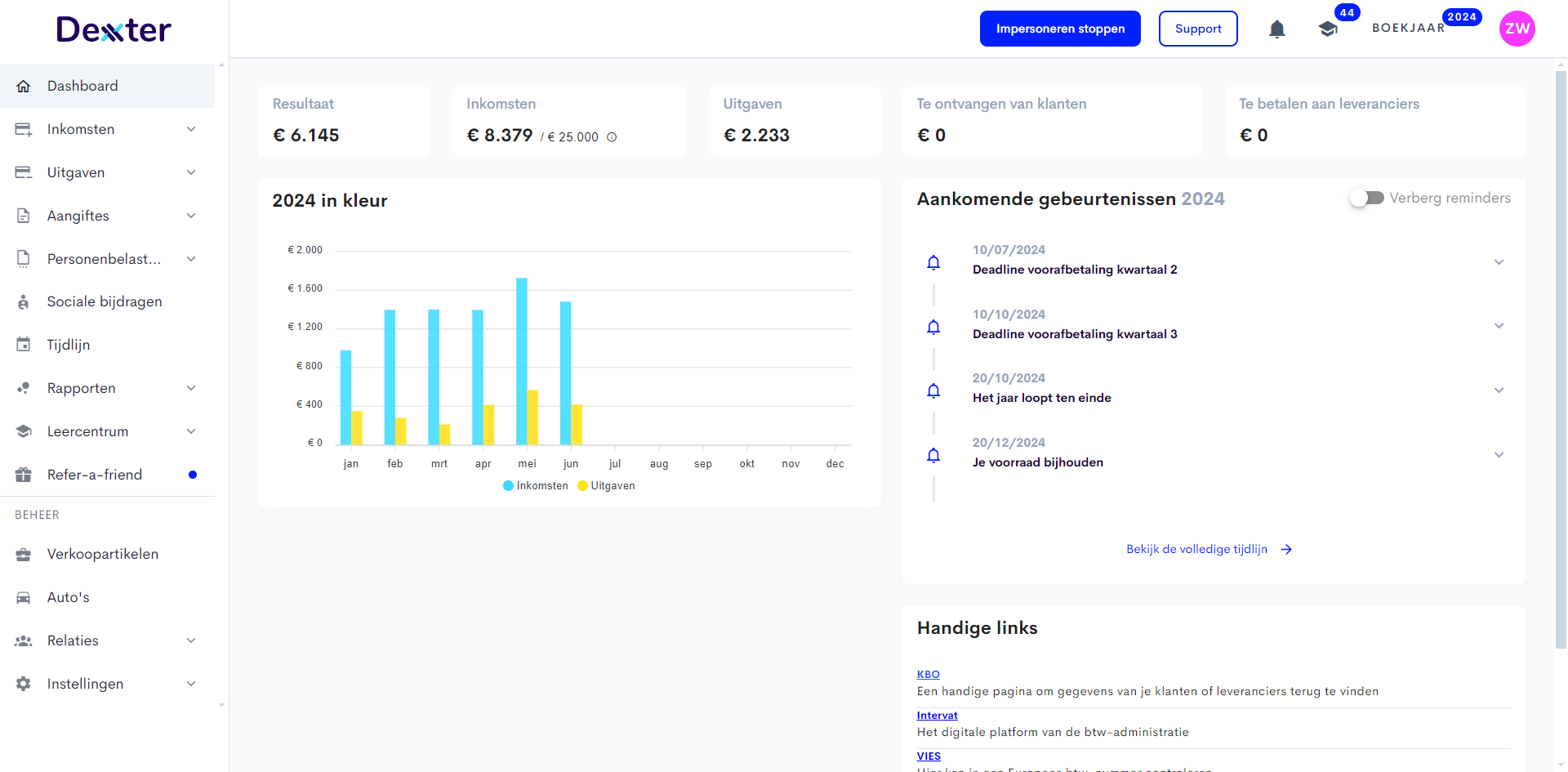Expand the event Het jaar loopt ten einde
Image resolution: width=1568 pixels, height=772 pixels.
pyautogui.click(x=1499, y=390)
